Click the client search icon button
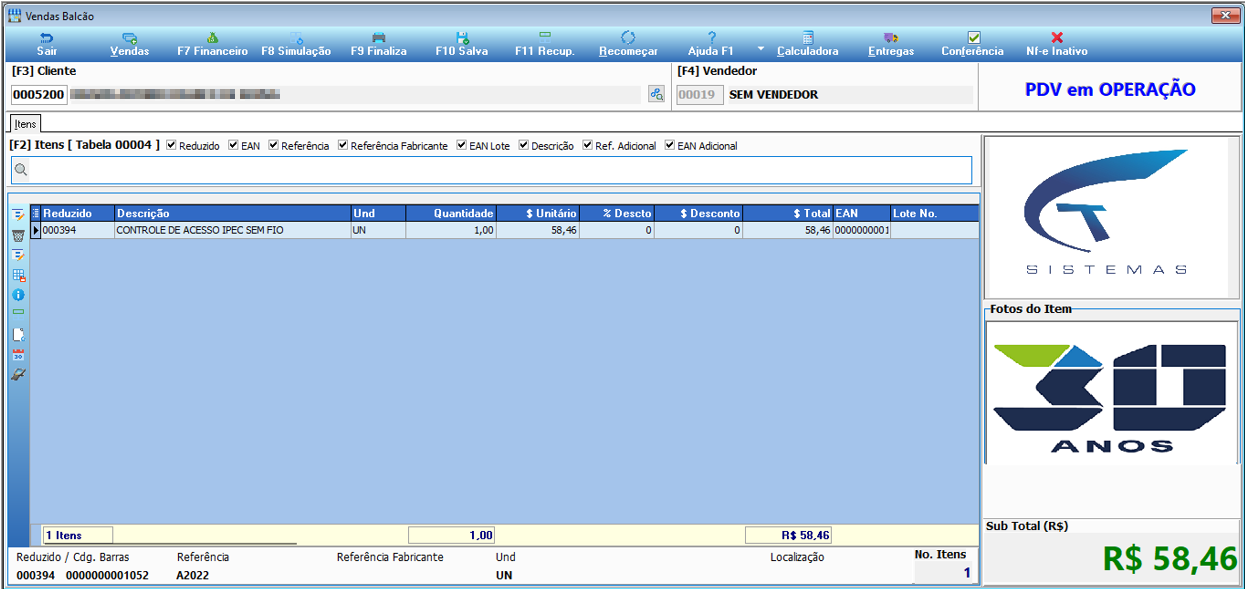The height and width of the screenshot is (589, 1245). (656, 94)
